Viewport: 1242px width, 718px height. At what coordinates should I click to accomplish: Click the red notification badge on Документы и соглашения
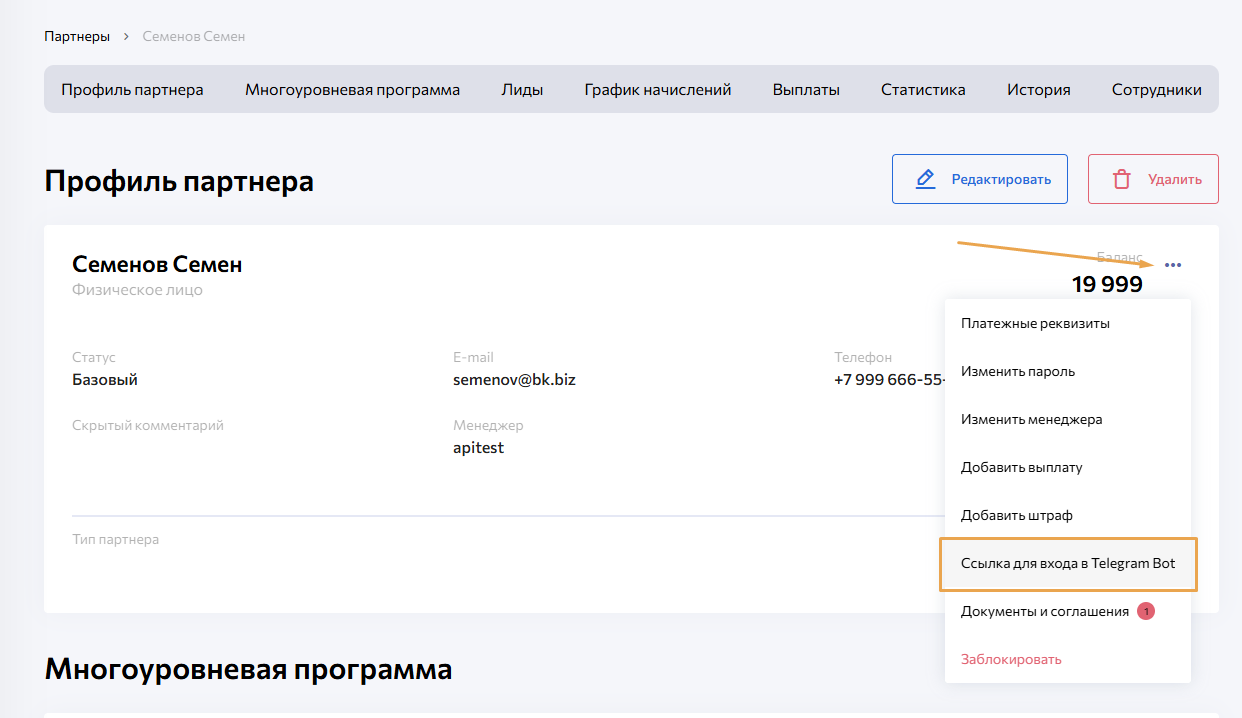(1145, 611)
